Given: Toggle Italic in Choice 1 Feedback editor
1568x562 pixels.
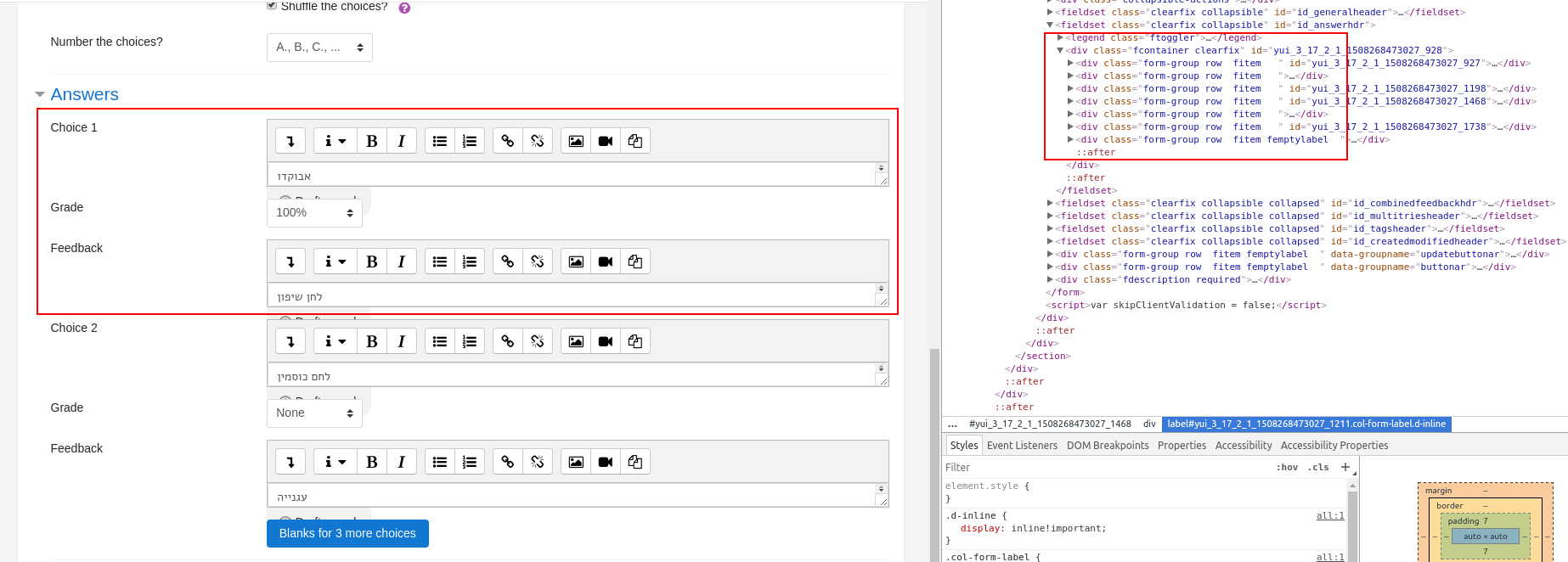Looking at the screenshot, I should click(402, 261).
